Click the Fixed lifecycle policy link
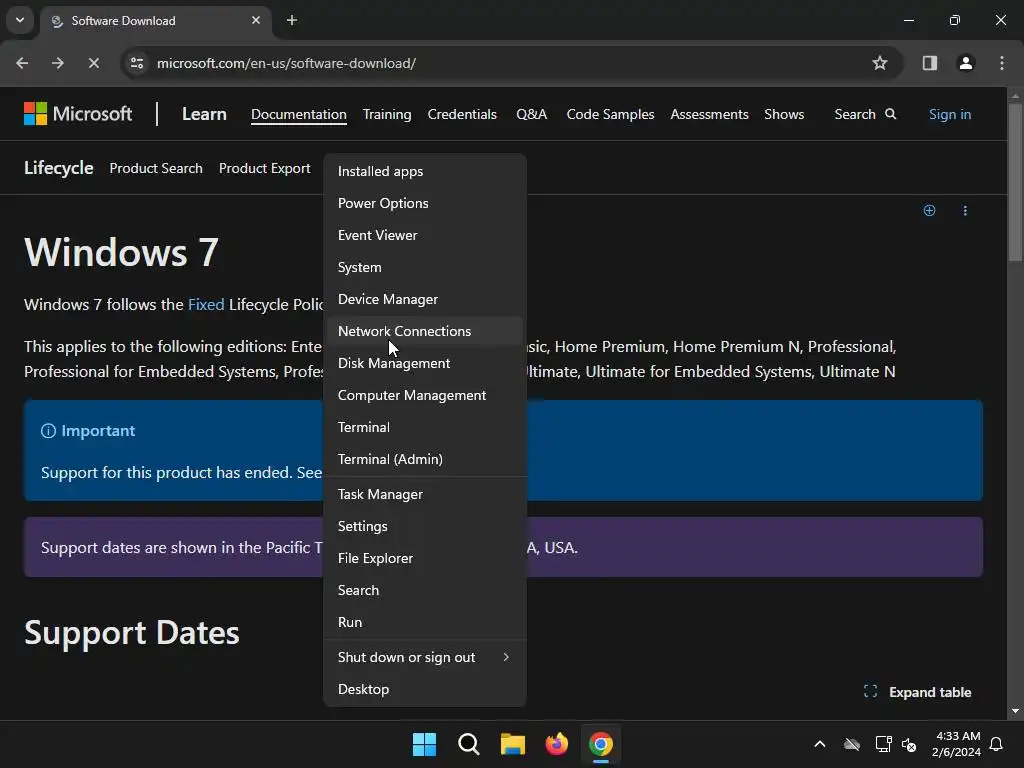Viewport: 1024px width, 768px height. point(206,304)
